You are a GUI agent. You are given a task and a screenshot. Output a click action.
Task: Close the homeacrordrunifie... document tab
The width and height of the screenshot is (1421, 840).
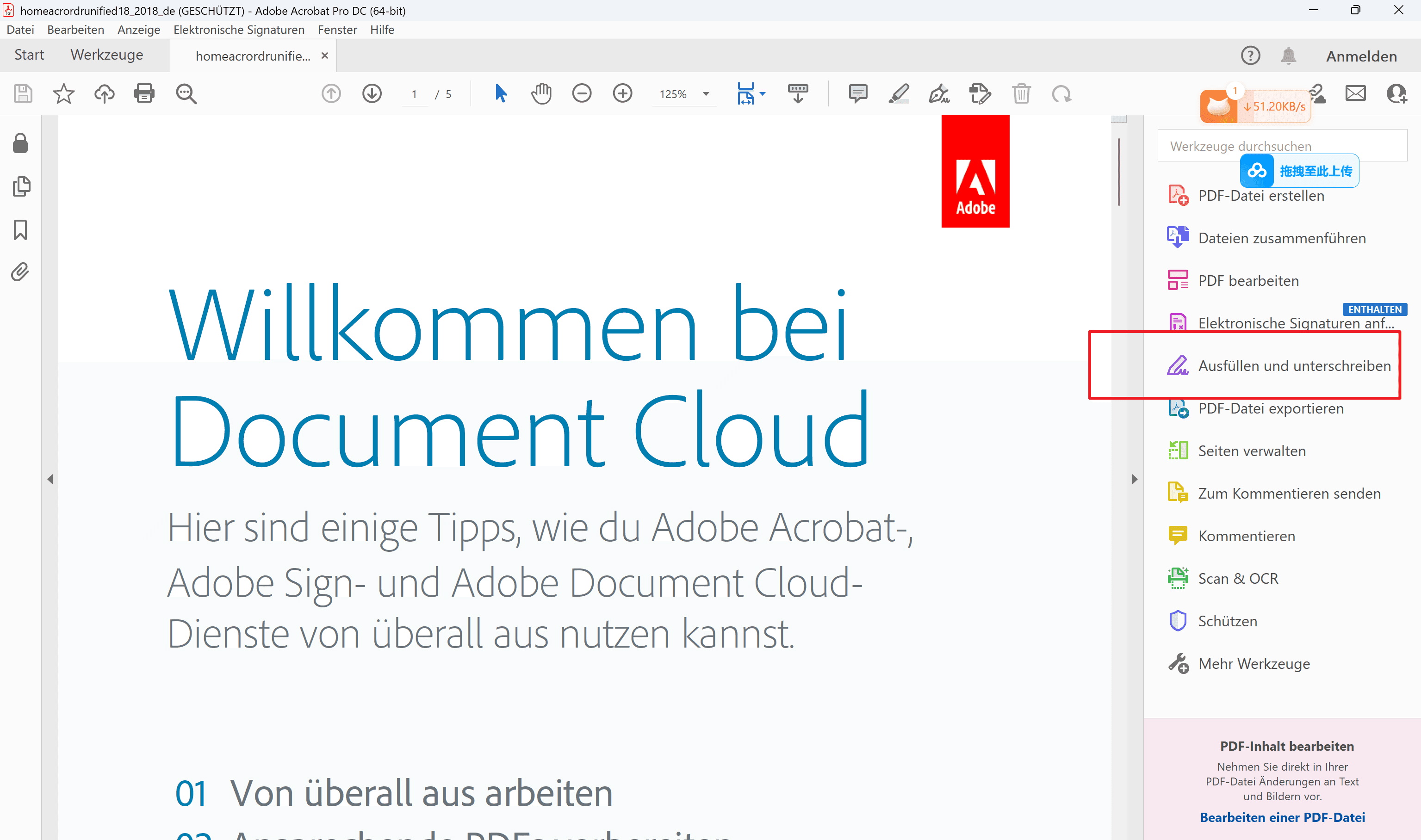pyautogui.click(x=325, y=56)
